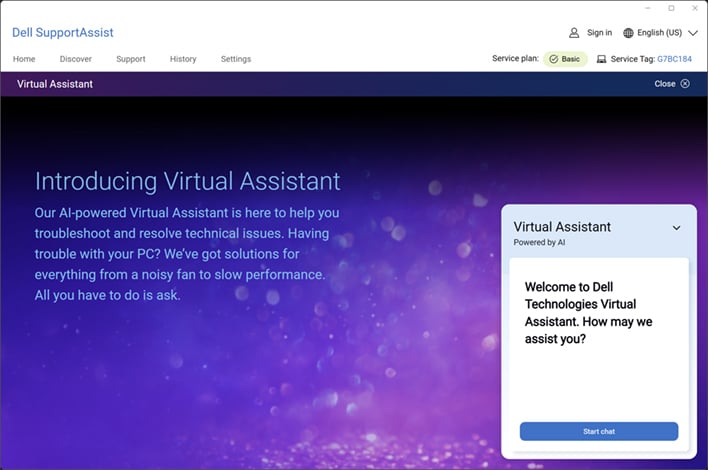This screenshot has width=708, height=470.
Task: Maximize the SupportAssist window
Action: pyautogui.click(x=671, y=8)
